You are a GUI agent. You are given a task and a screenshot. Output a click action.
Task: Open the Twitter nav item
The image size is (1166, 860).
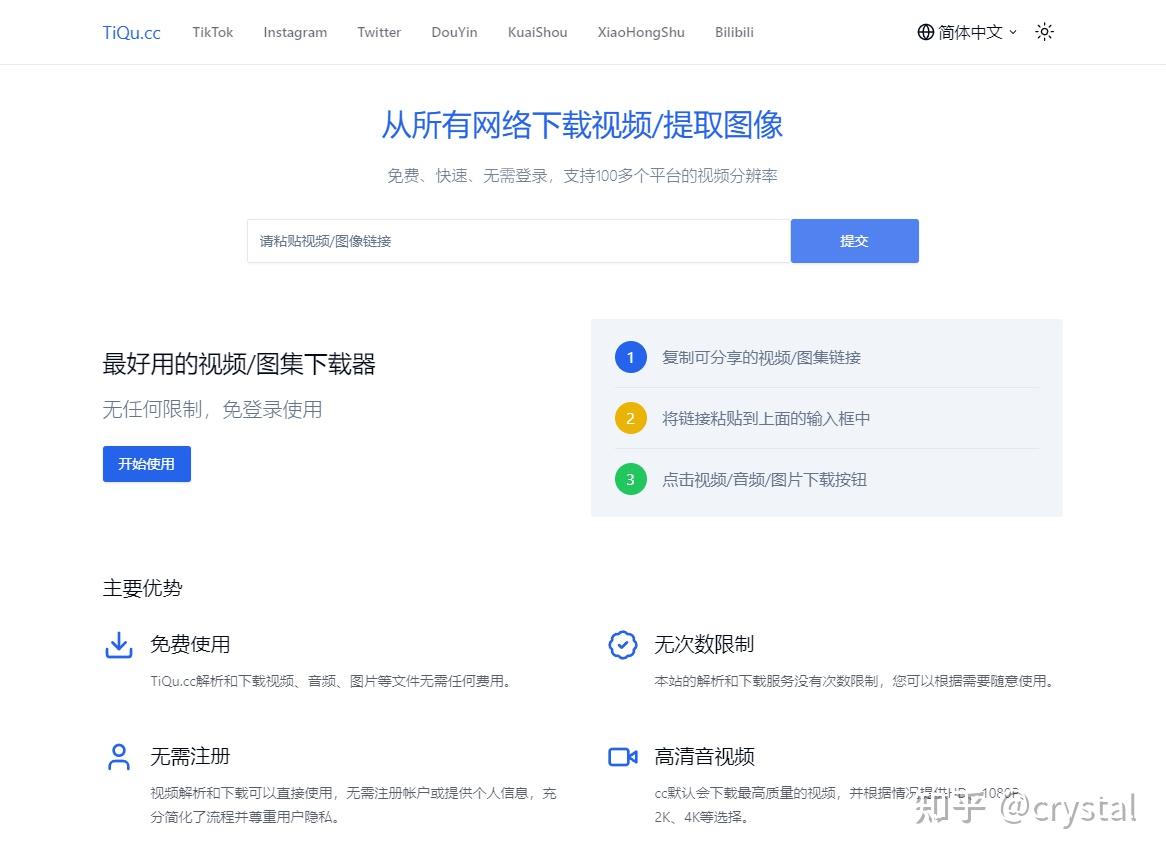379,32
